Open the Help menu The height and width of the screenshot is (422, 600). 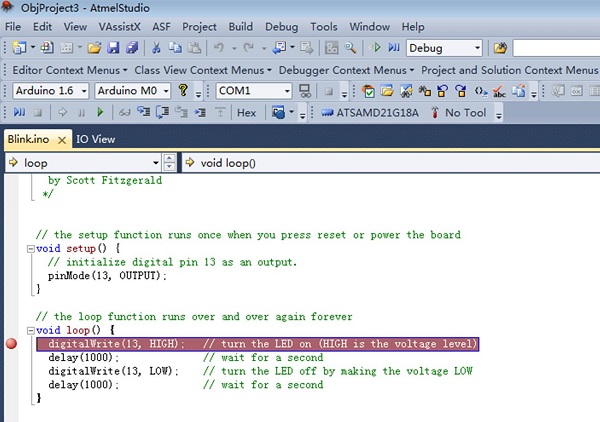pyautogui.click(x=413, y=27)
